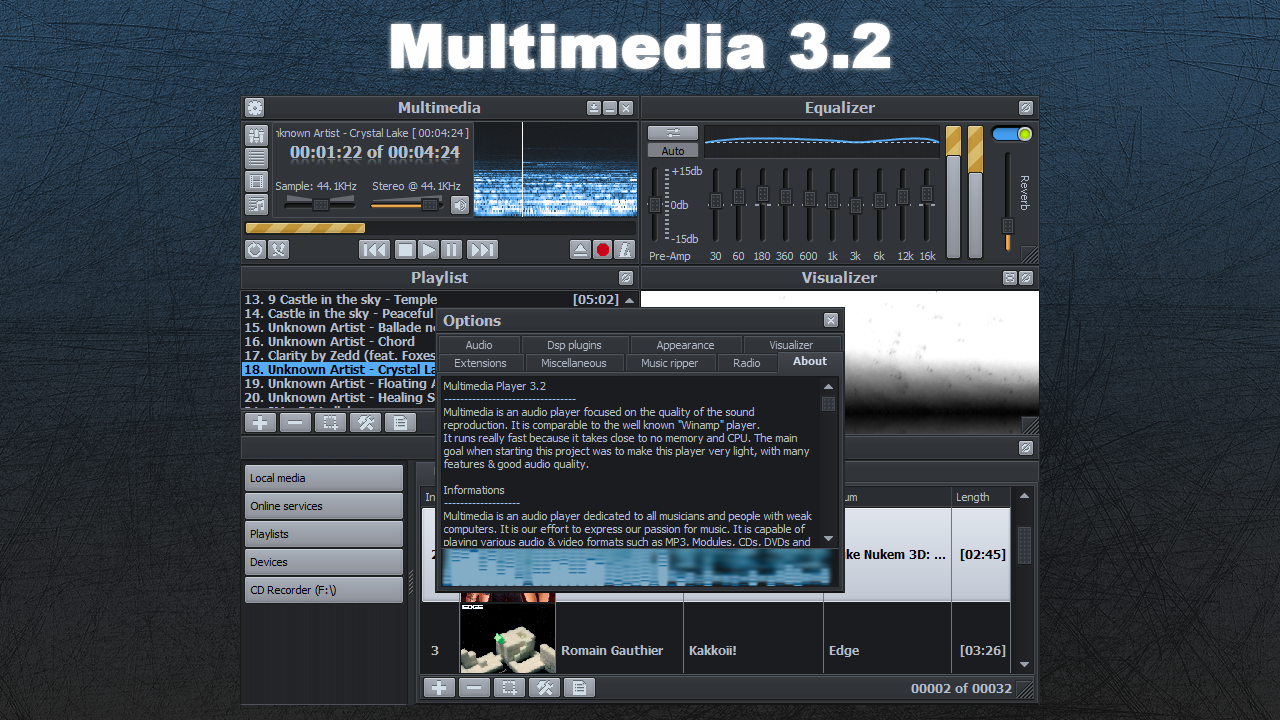Click the Edge album art thumbnail
The height and width of the screenshot is (720, 1280).
click(507, 639)
